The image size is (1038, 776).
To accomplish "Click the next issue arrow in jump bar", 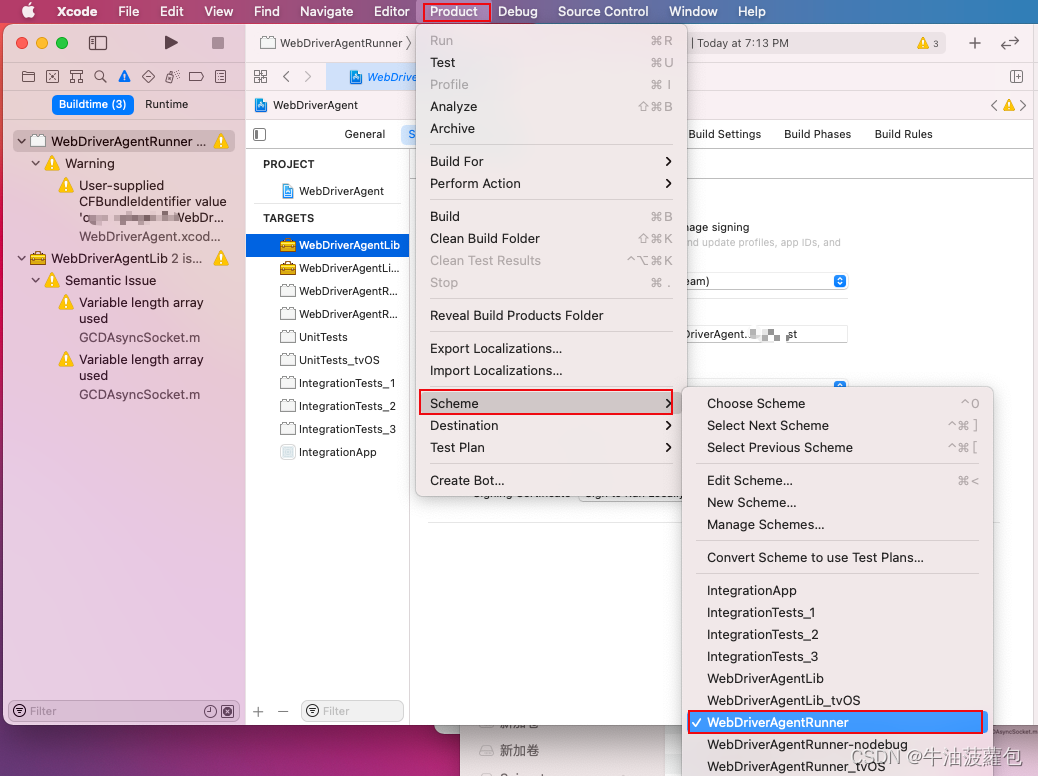I will click(1023, 105).
